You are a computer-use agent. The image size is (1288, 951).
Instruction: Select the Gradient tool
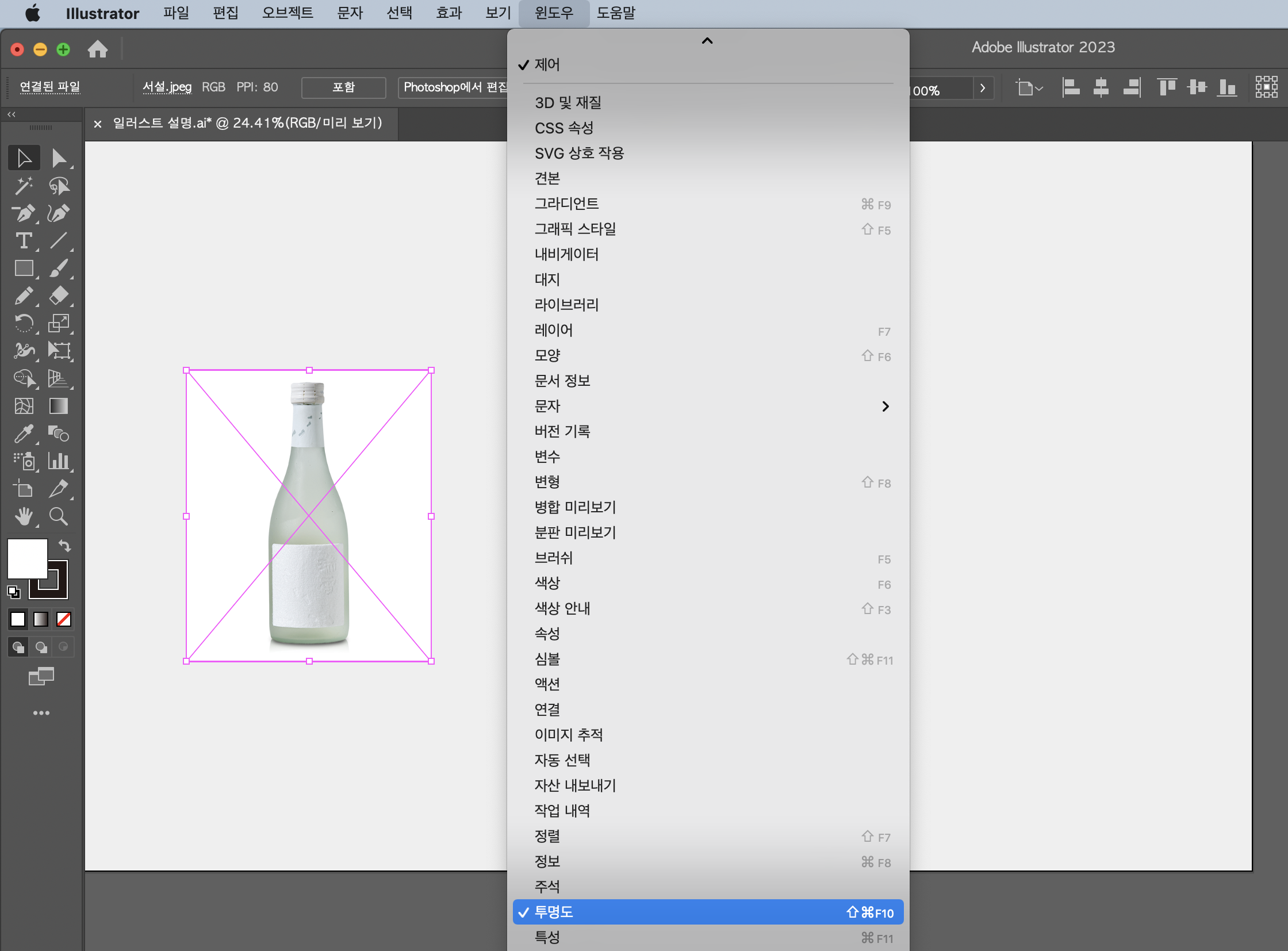[x=58, y=407]
